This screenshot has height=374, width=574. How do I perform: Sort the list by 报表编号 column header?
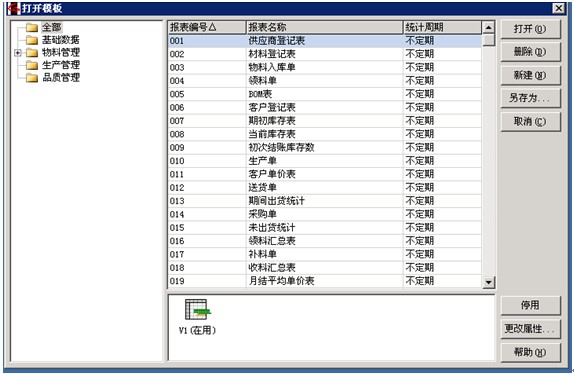(x=207, y=27)
